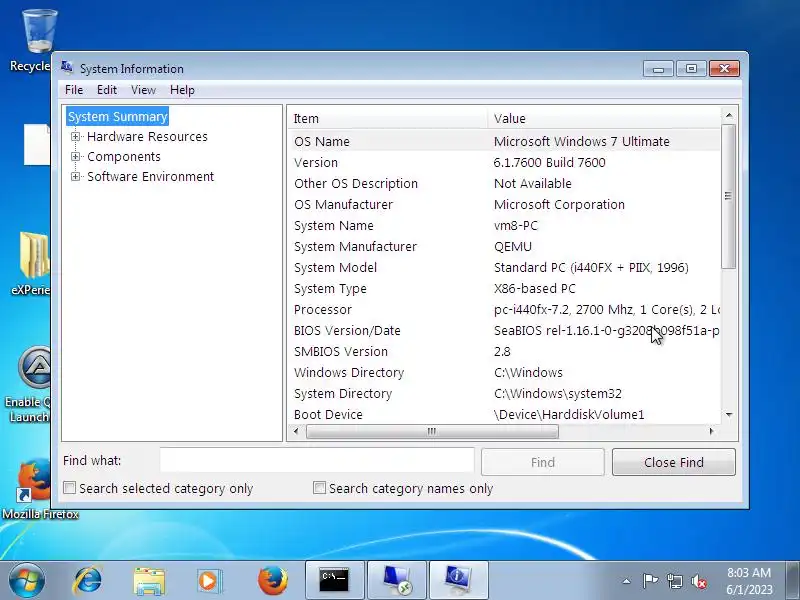Select the Other OS Description row
The height and width of the screenshot is (600, 800).
pyautogui.click(x=504, y=183)
